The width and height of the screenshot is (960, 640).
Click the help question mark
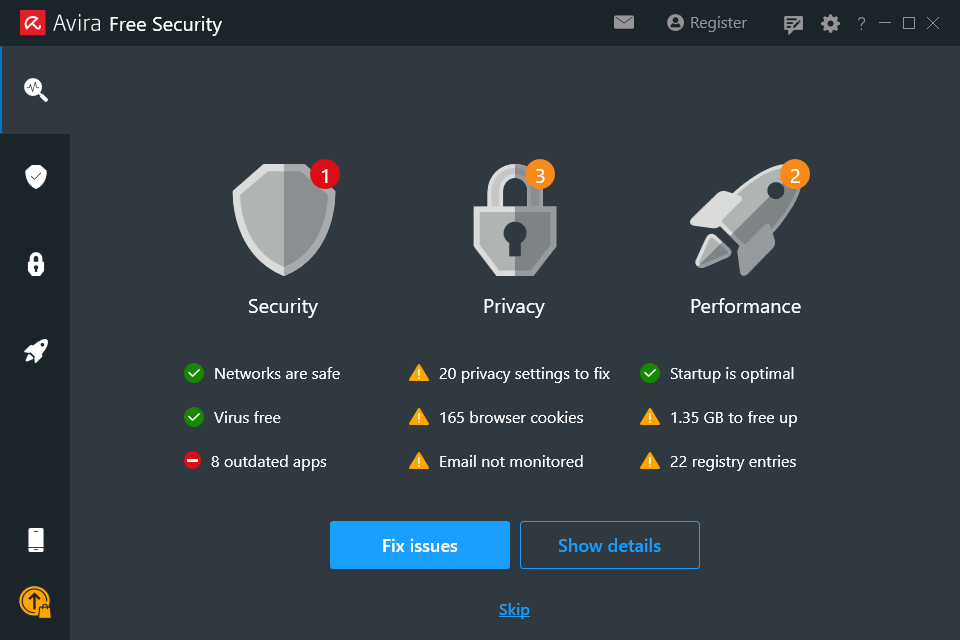[x=861, y=23]
